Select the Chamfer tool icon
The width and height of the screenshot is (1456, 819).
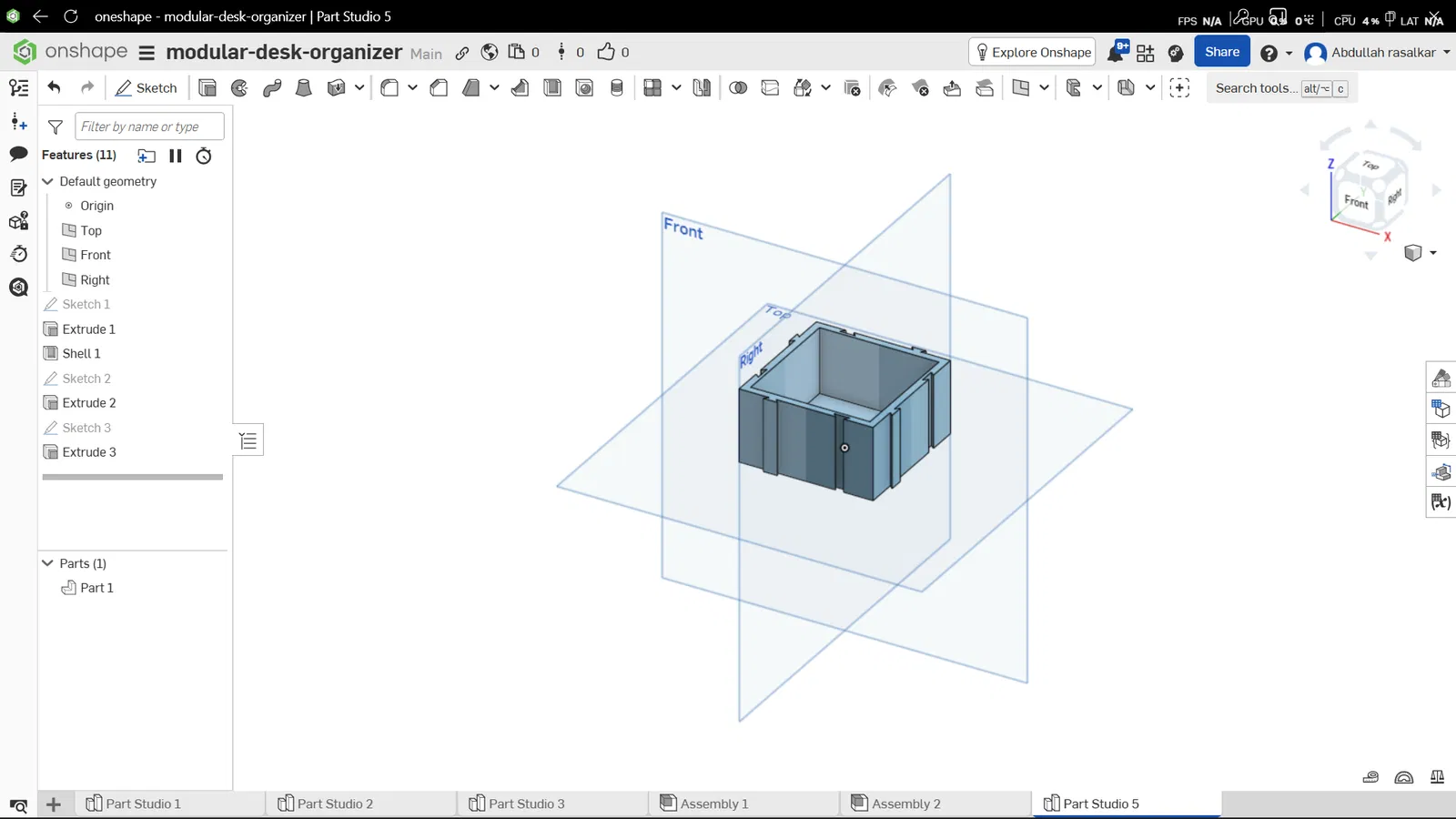pos(439,88)
